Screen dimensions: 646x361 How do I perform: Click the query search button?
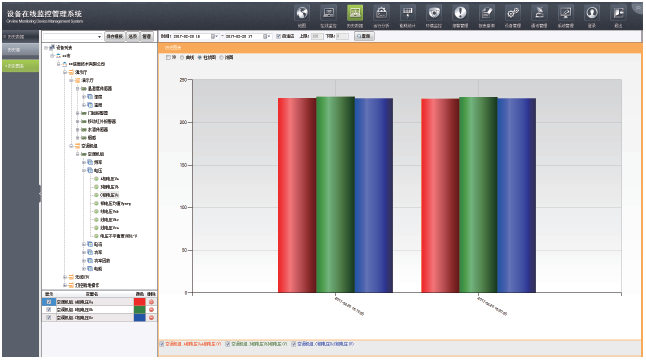click(364, 36)
